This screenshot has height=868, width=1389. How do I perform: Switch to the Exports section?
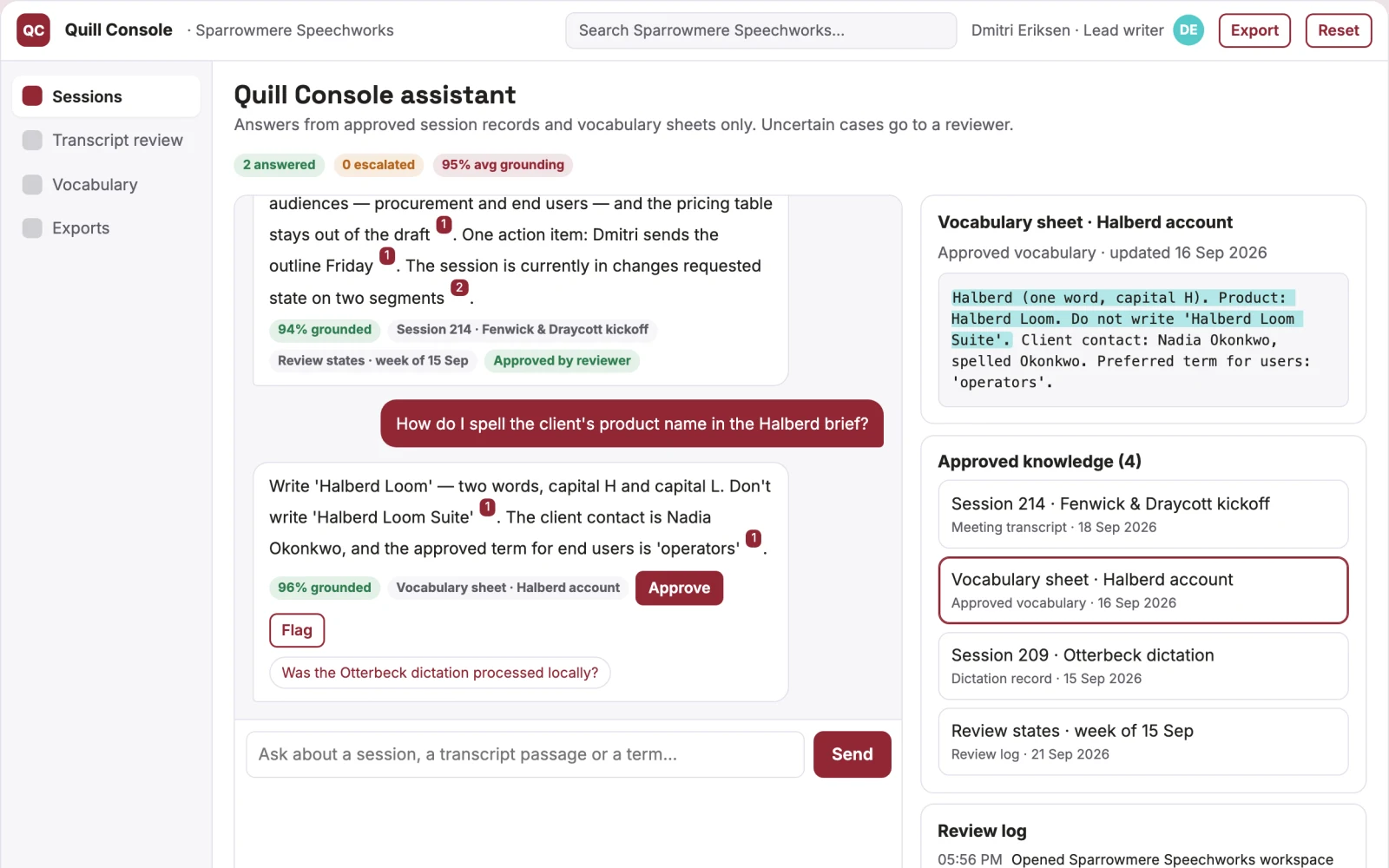106,228
